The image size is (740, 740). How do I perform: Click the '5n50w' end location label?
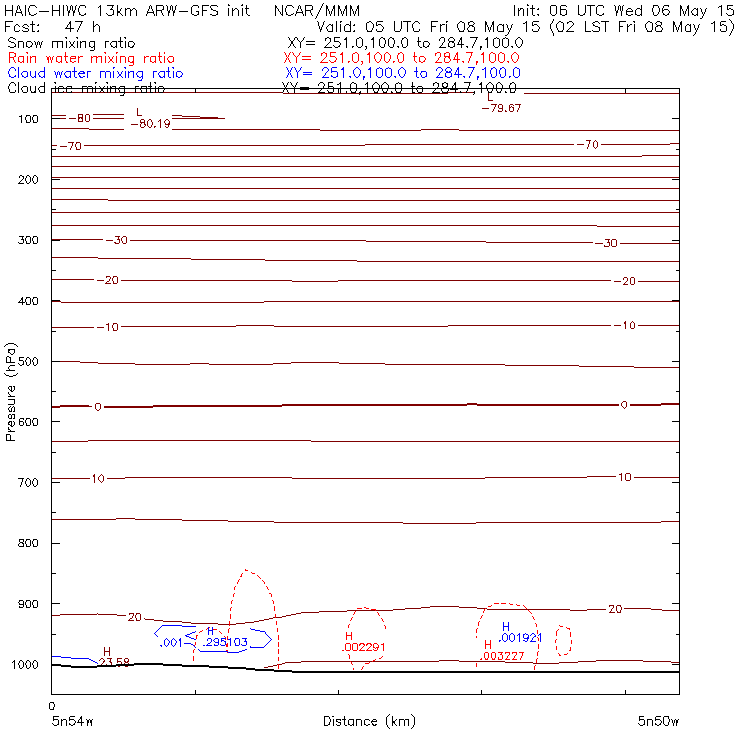point(658,721)
